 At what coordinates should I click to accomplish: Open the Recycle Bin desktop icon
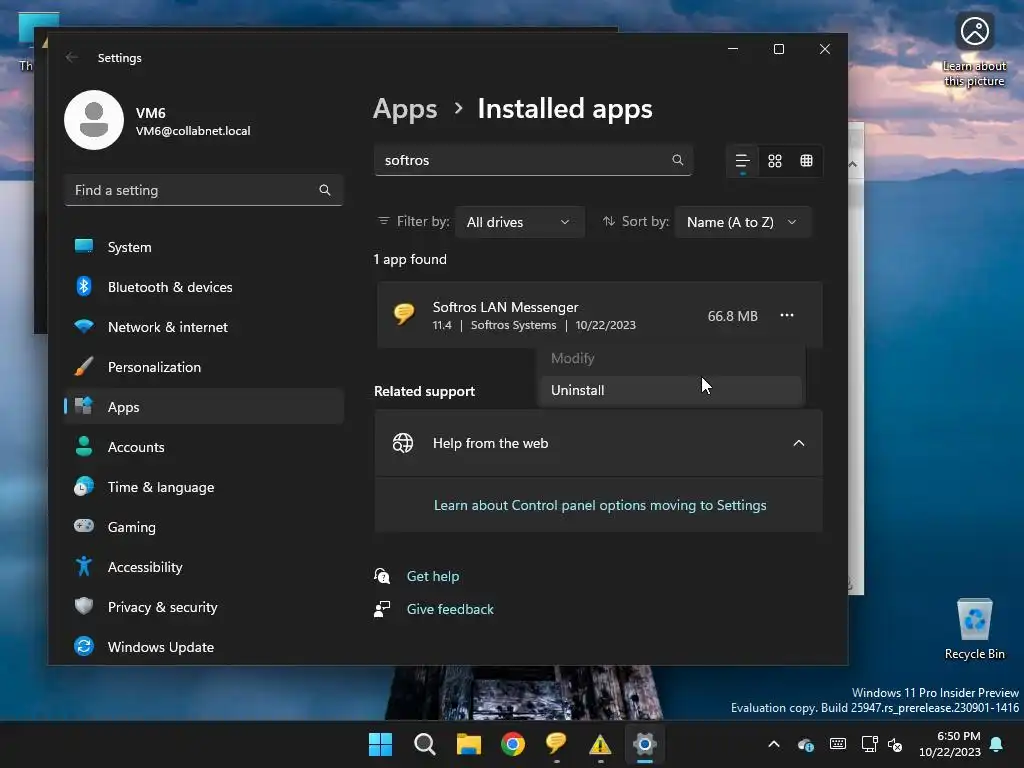pos(974,629)
